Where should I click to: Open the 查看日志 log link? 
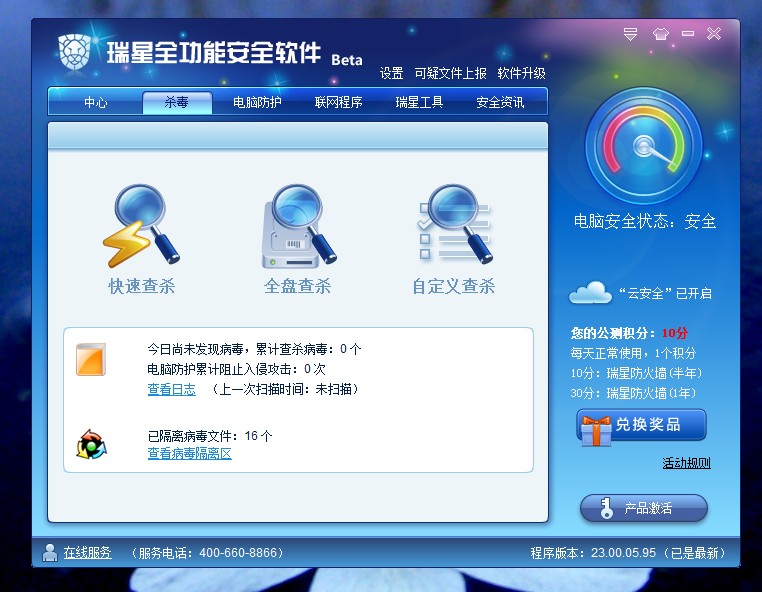[172, 389]
